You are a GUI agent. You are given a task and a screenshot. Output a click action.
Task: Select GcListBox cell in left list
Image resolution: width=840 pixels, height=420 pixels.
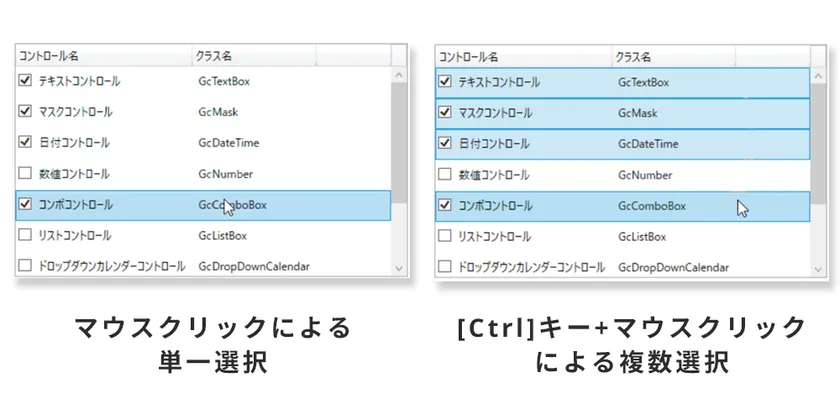(223, 235)
